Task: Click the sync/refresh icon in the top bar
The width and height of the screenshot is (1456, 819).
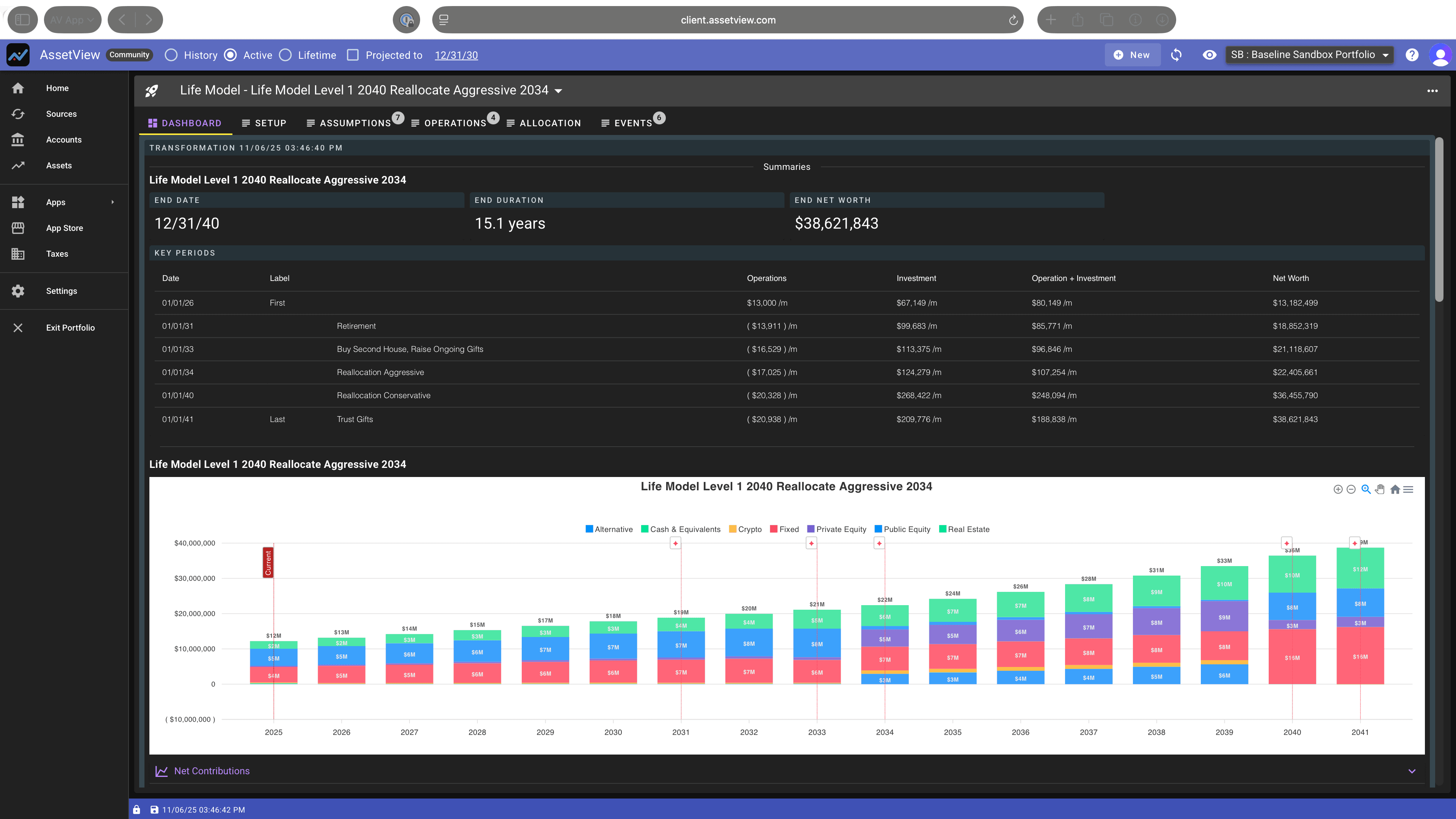Action: pos(1176,54)
